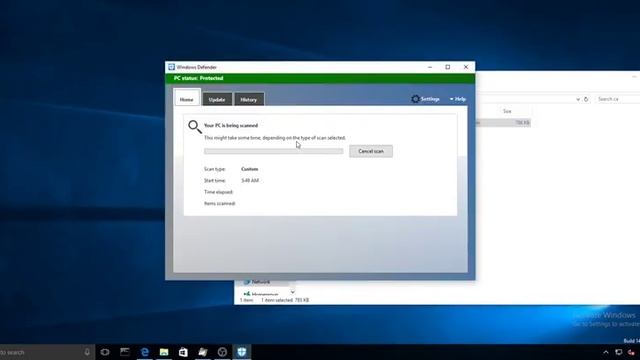Select Network in File Explorer navigation pane
Image resolution: width=640 pixels, height=360 pixels.
point(260,282)
